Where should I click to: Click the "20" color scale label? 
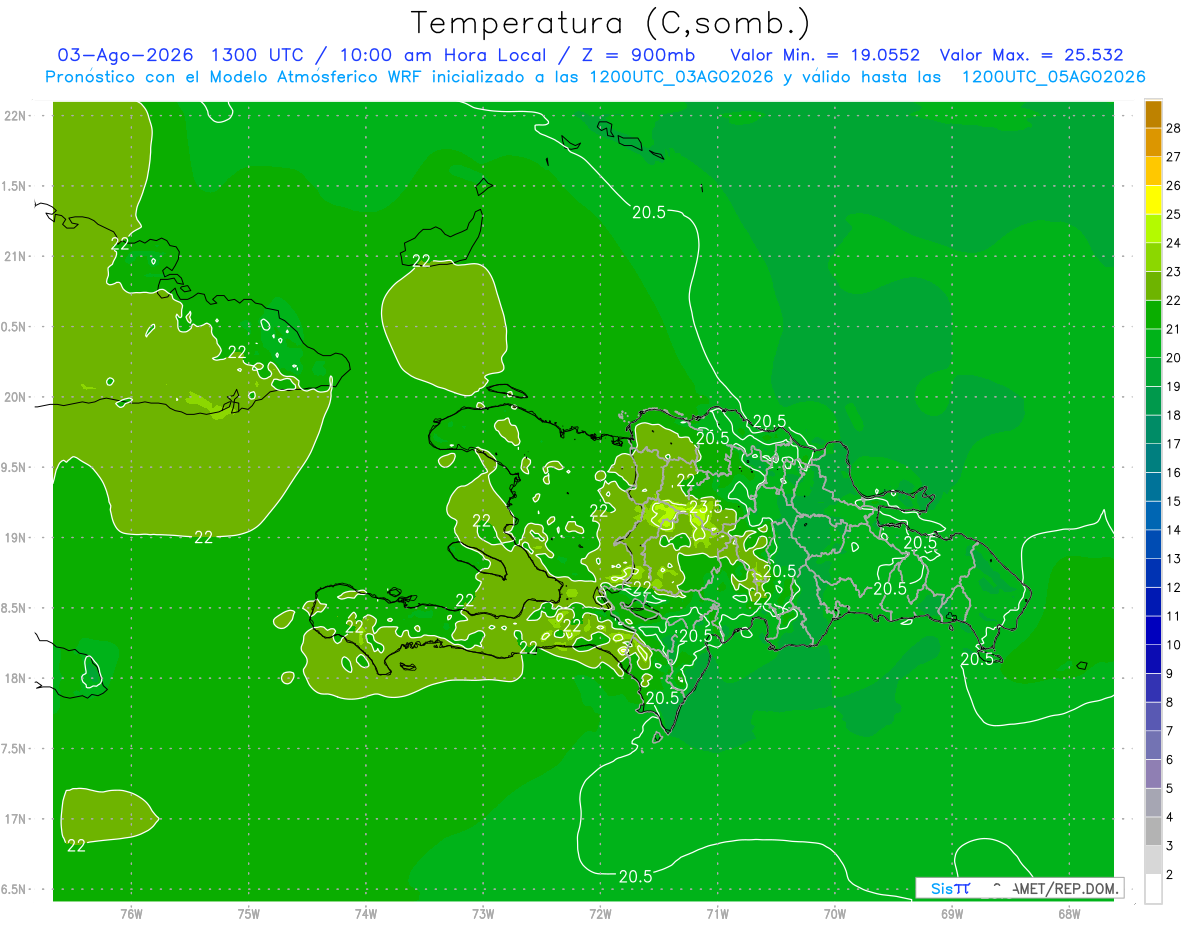(x=1175, y=357)
